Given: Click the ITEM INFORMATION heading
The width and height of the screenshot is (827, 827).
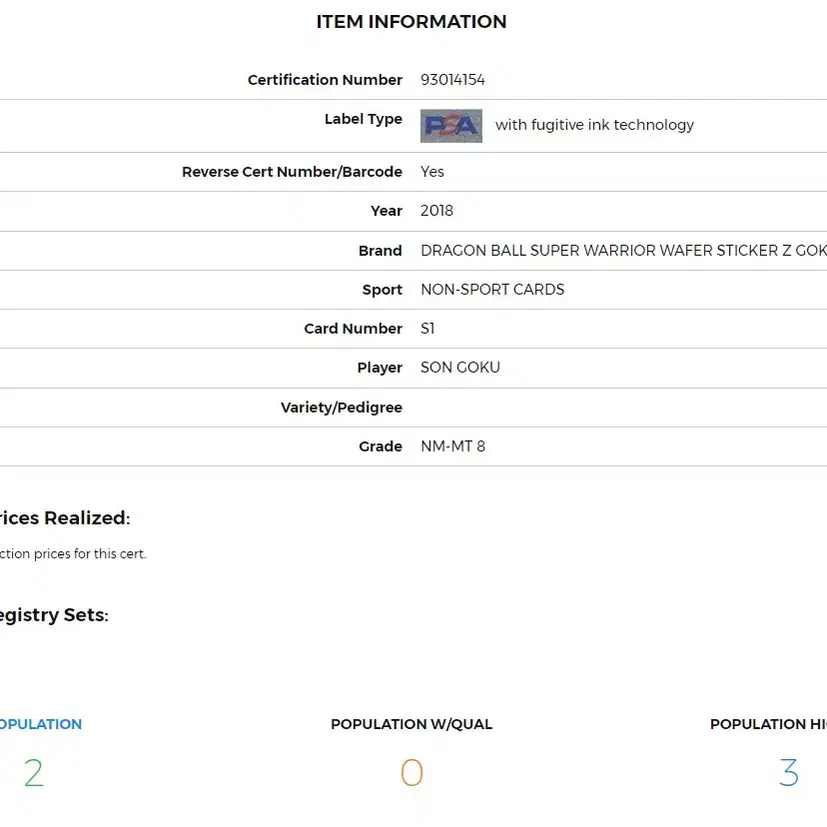Looking at the screenshot, I should 411,22.
